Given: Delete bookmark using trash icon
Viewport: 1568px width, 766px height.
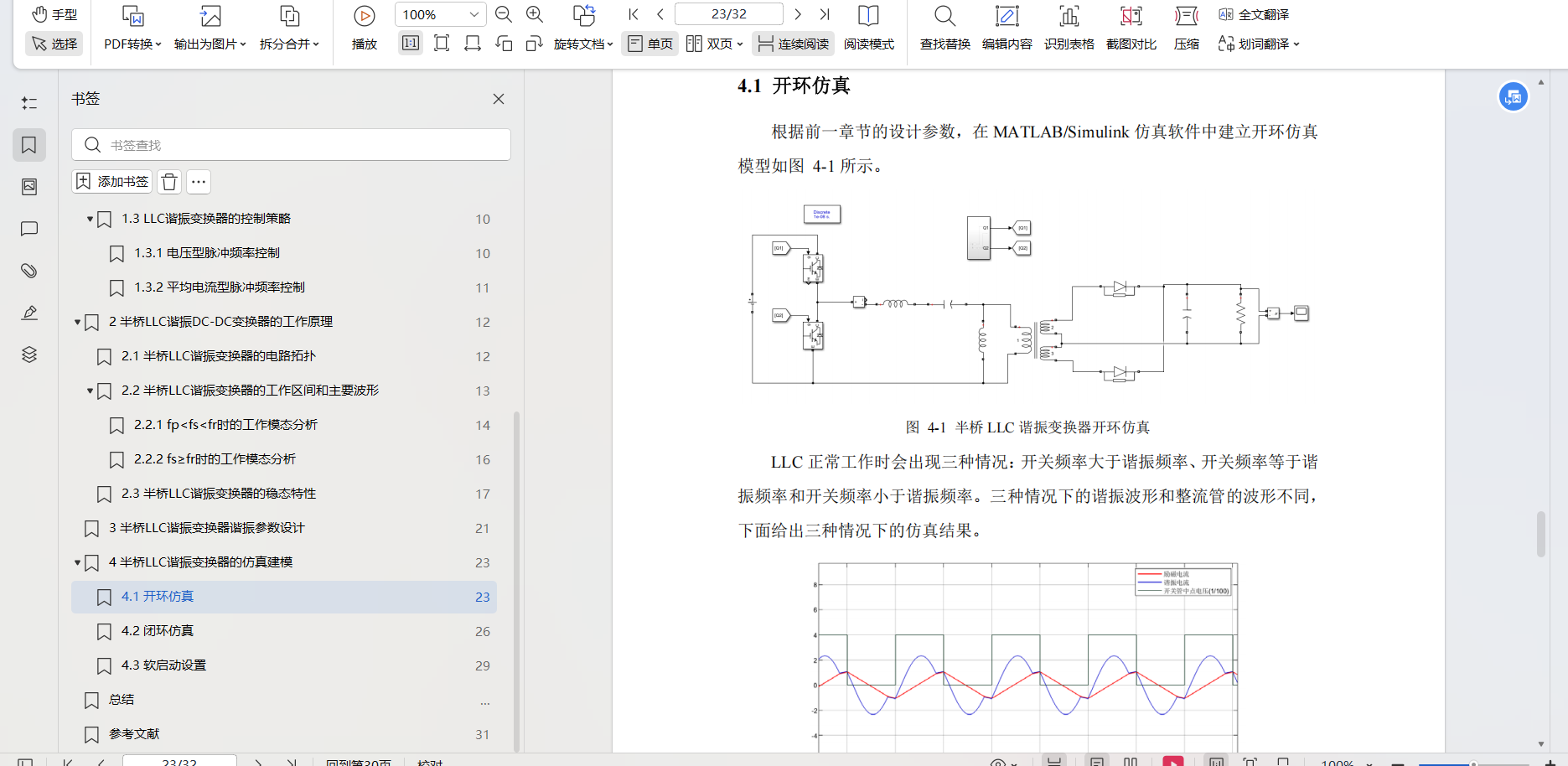Looking at the screenshot, I should [x=169, y=182].
